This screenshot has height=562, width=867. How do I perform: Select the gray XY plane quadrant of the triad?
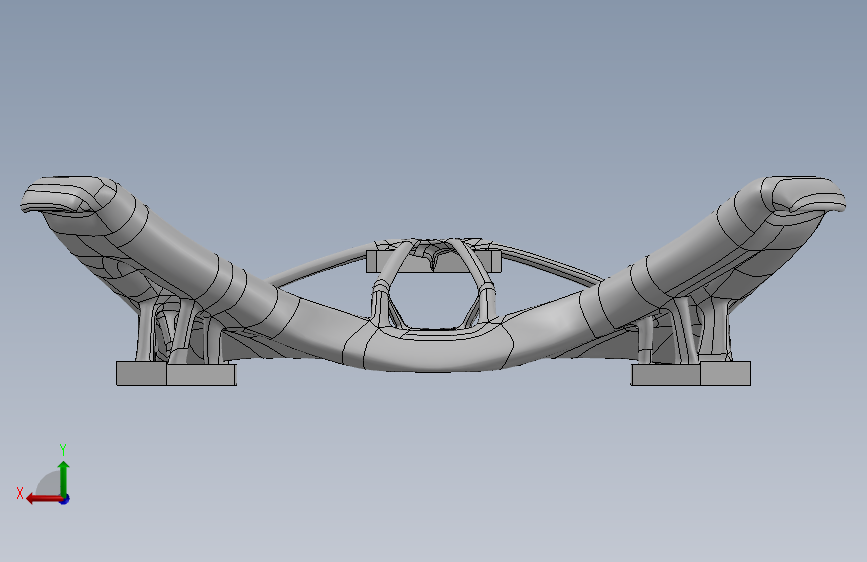tap(50, 484)
